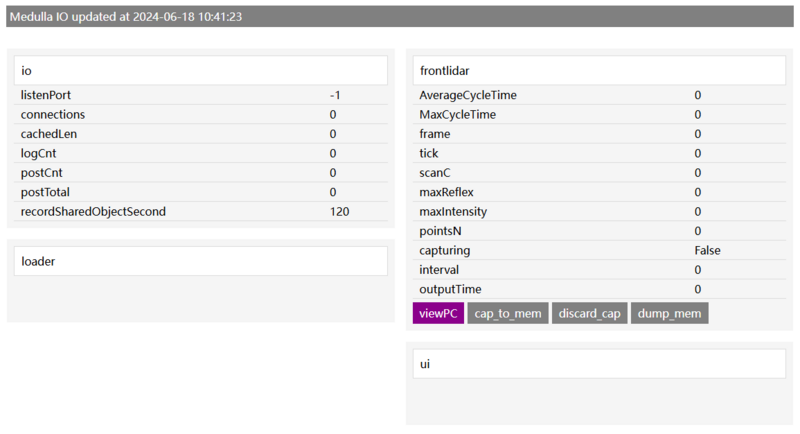This screenshot has height=434, width=800.
Task: Click the MaxCycleTime row label
Action: click(457, 115)
